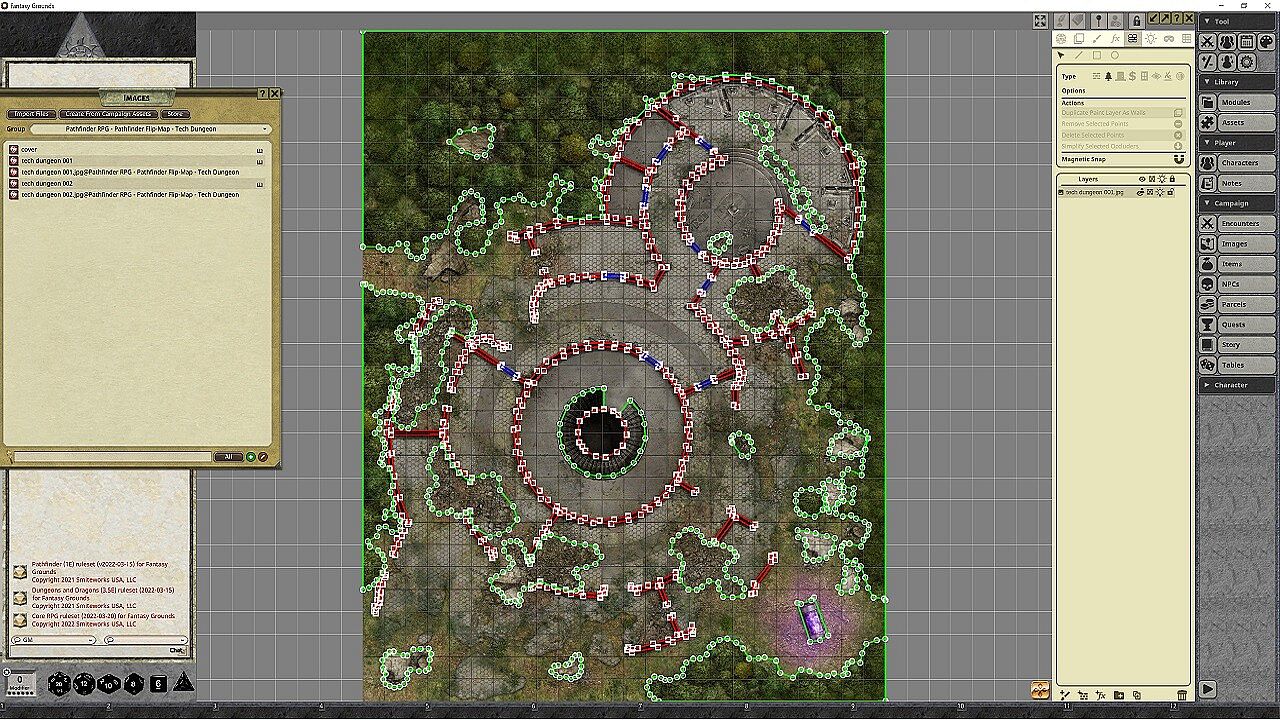Expand the Character sidebar section
Screen dimensions: 1280x720
1237,385
